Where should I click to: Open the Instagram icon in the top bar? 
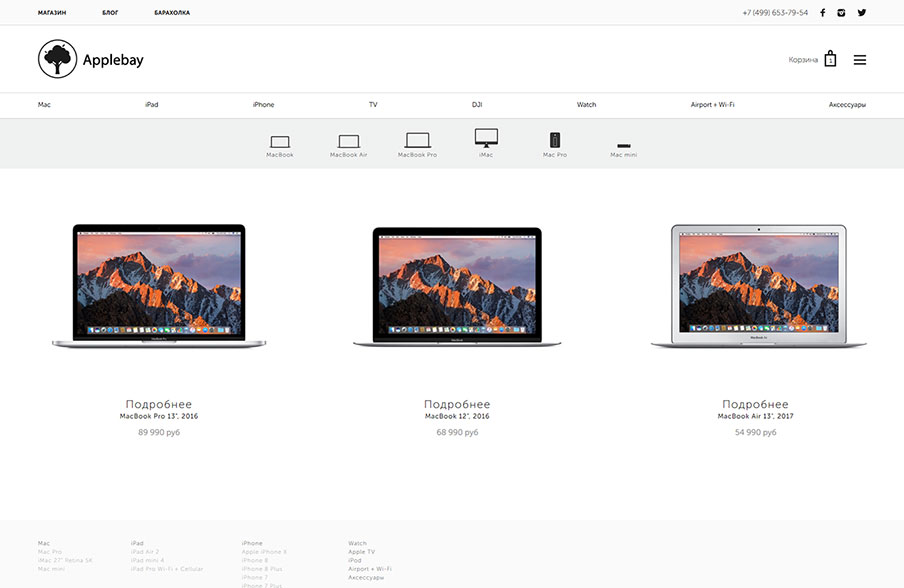(x=841, y=13)
